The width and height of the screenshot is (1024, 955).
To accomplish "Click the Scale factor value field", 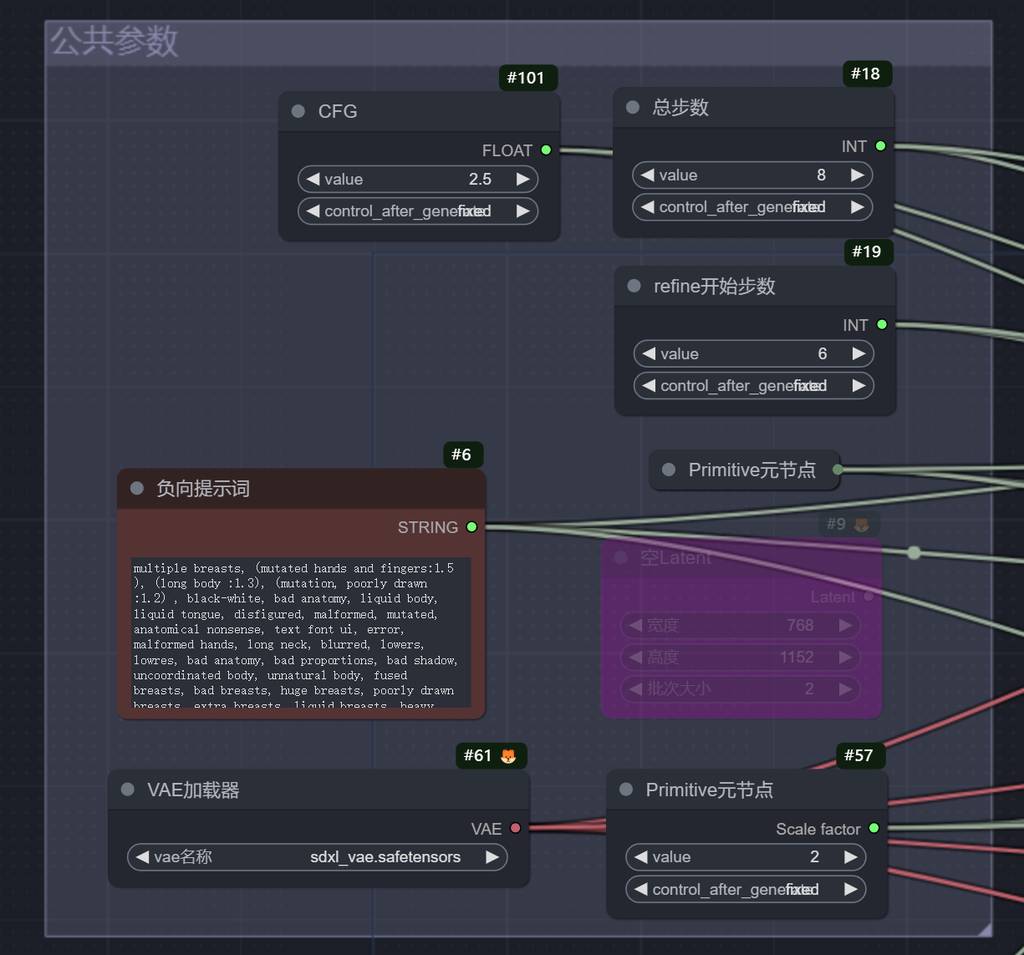I will [x=746, y=857].
